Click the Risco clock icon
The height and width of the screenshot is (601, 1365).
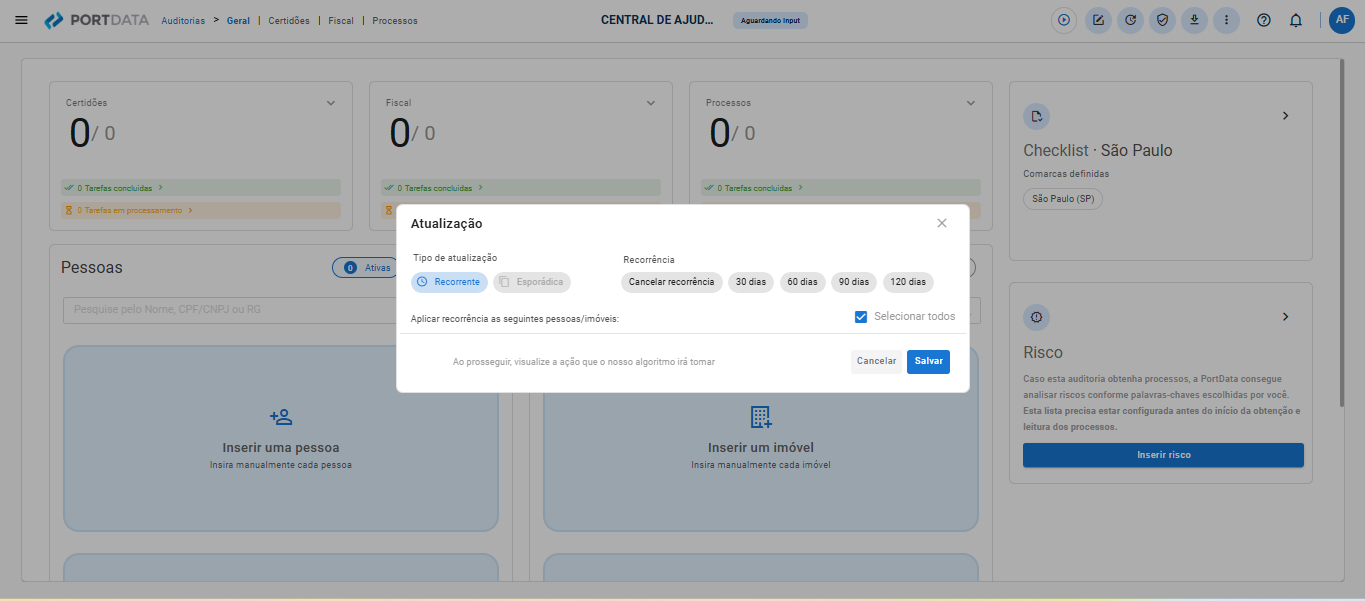[x=1036, y=317]
